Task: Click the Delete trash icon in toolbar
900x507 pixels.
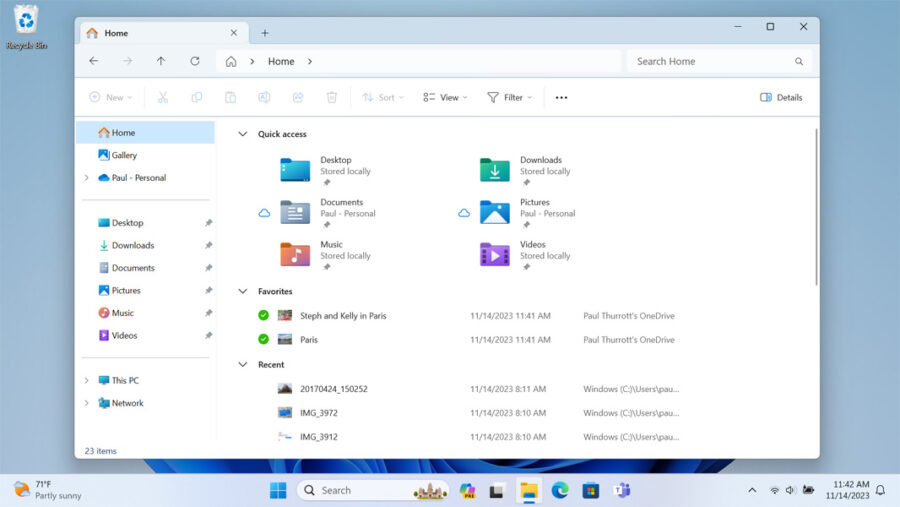Action: coord(332,97)
